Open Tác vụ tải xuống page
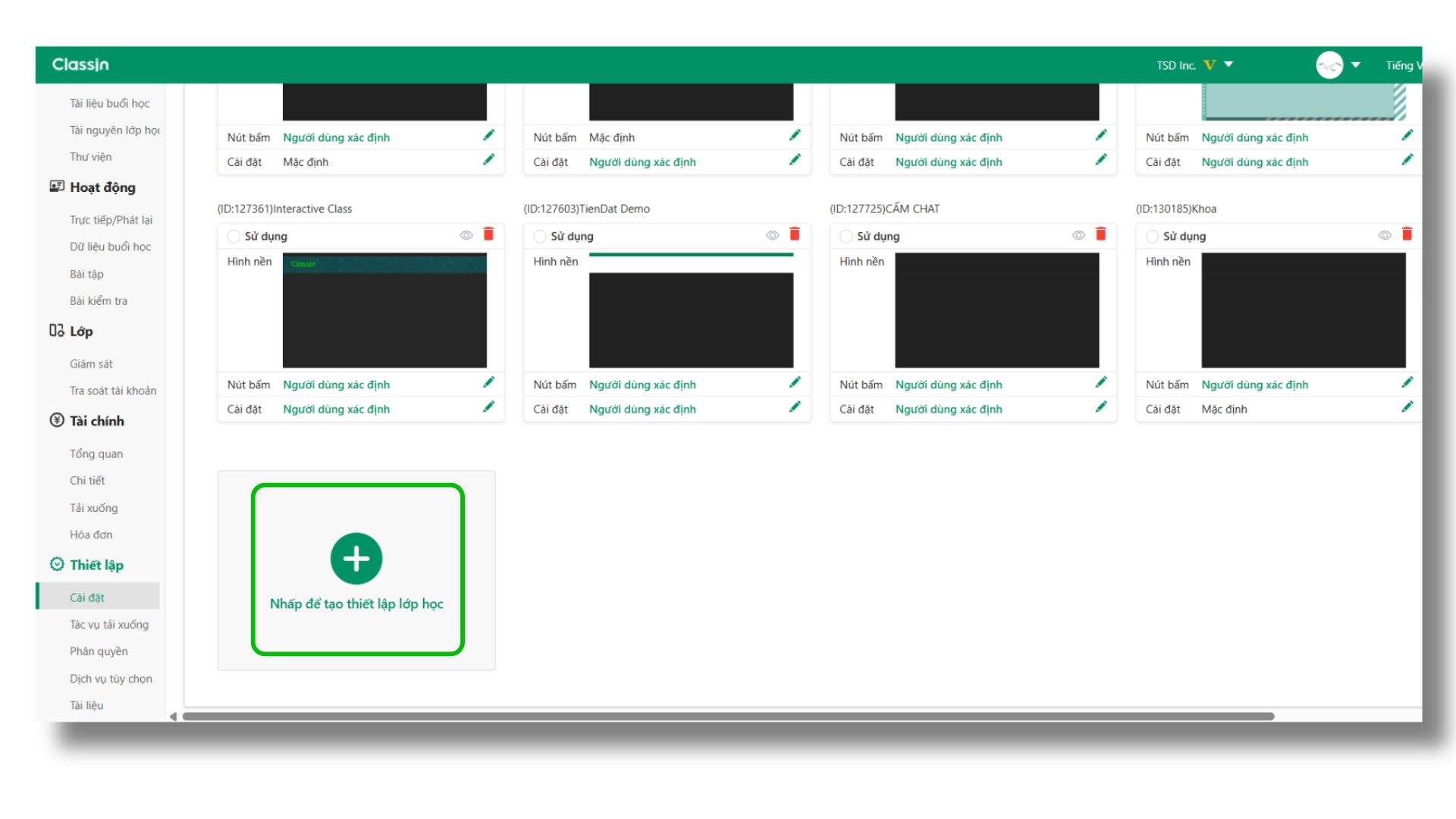 coord(109,625)
